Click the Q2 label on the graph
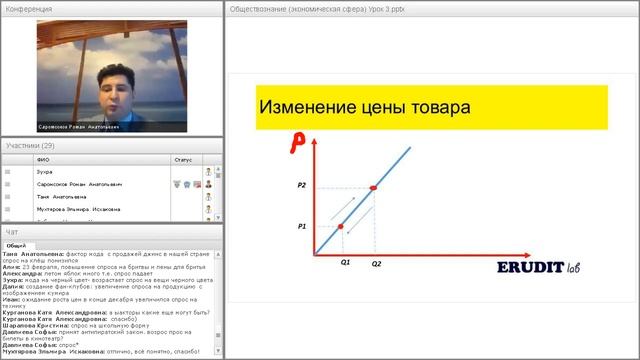640x360 pixels. point(376,264)
